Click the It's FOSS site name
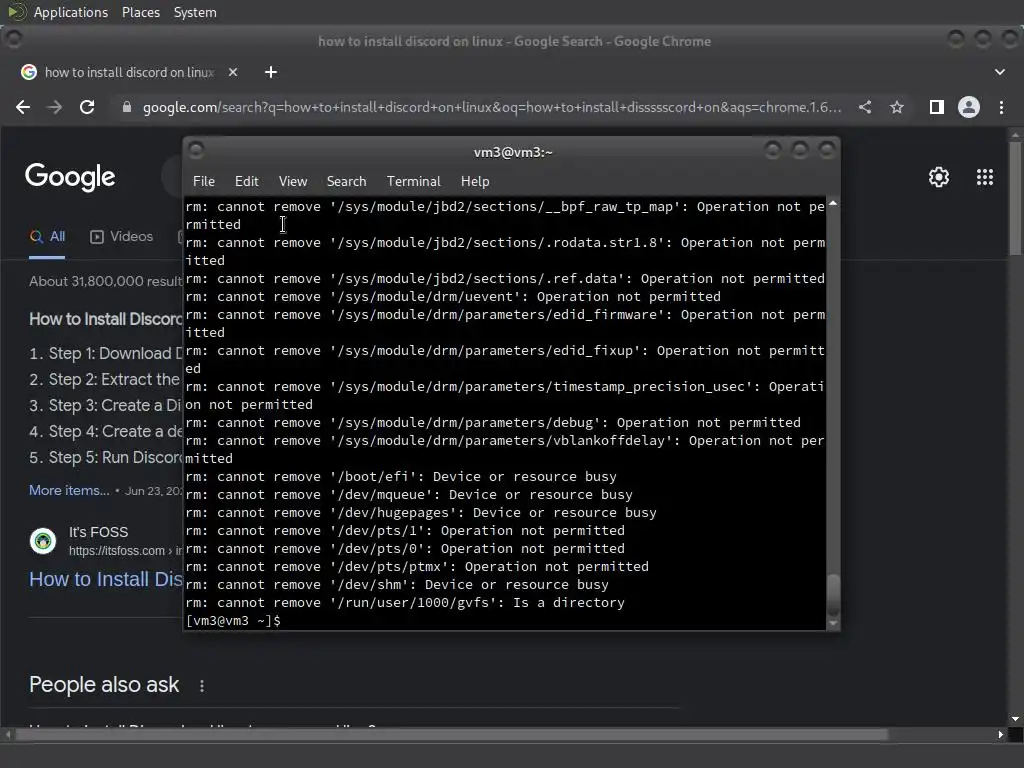 click(99, 532)
